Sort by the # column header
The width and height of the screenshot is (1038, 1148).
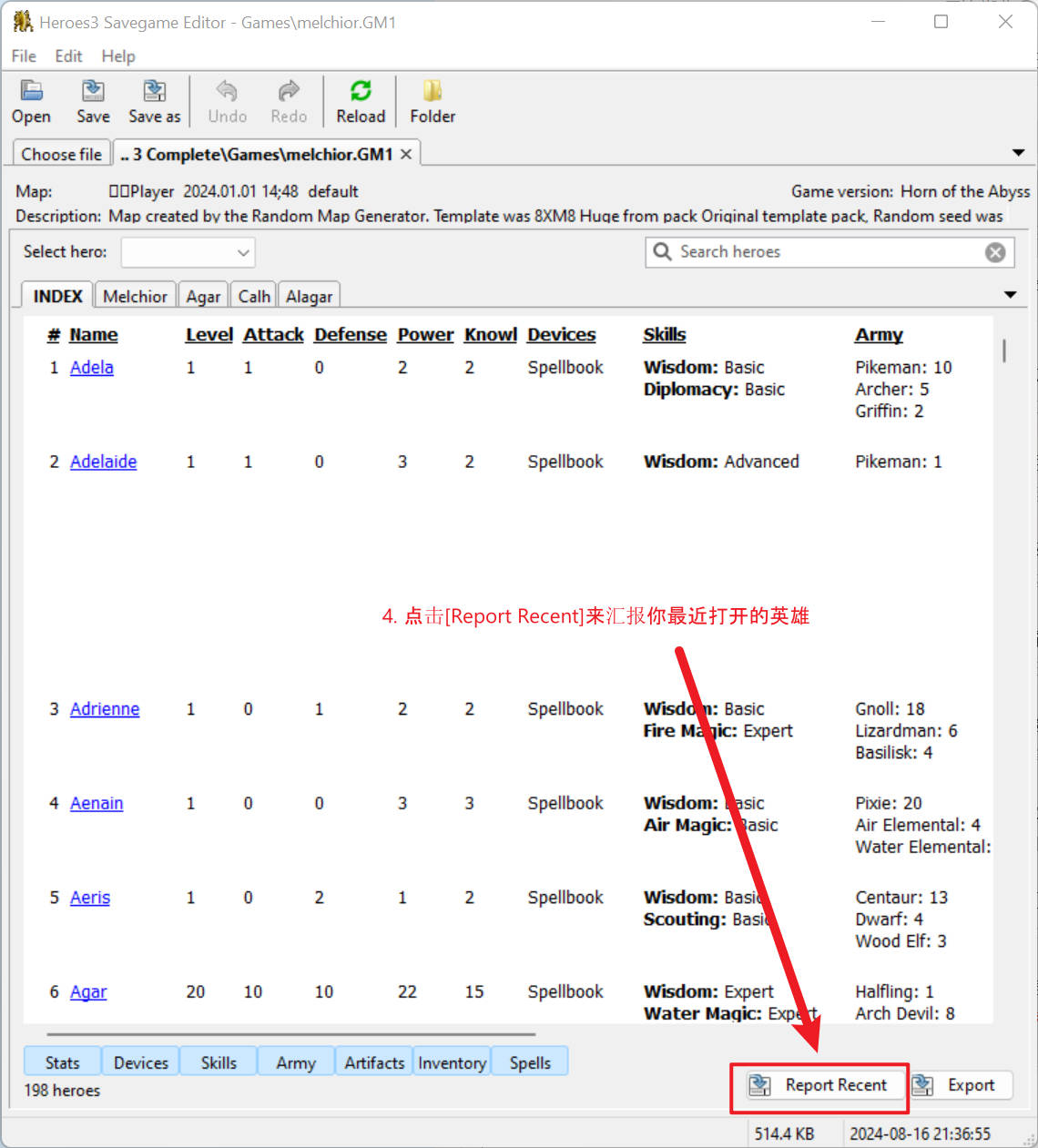[54, 335]
